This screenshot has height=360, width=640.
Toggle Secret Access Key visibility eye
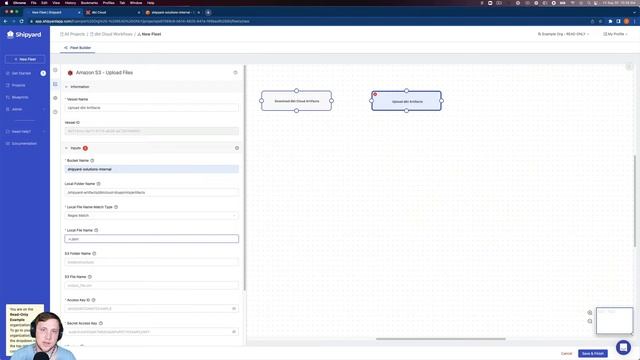tap(234, 332)
